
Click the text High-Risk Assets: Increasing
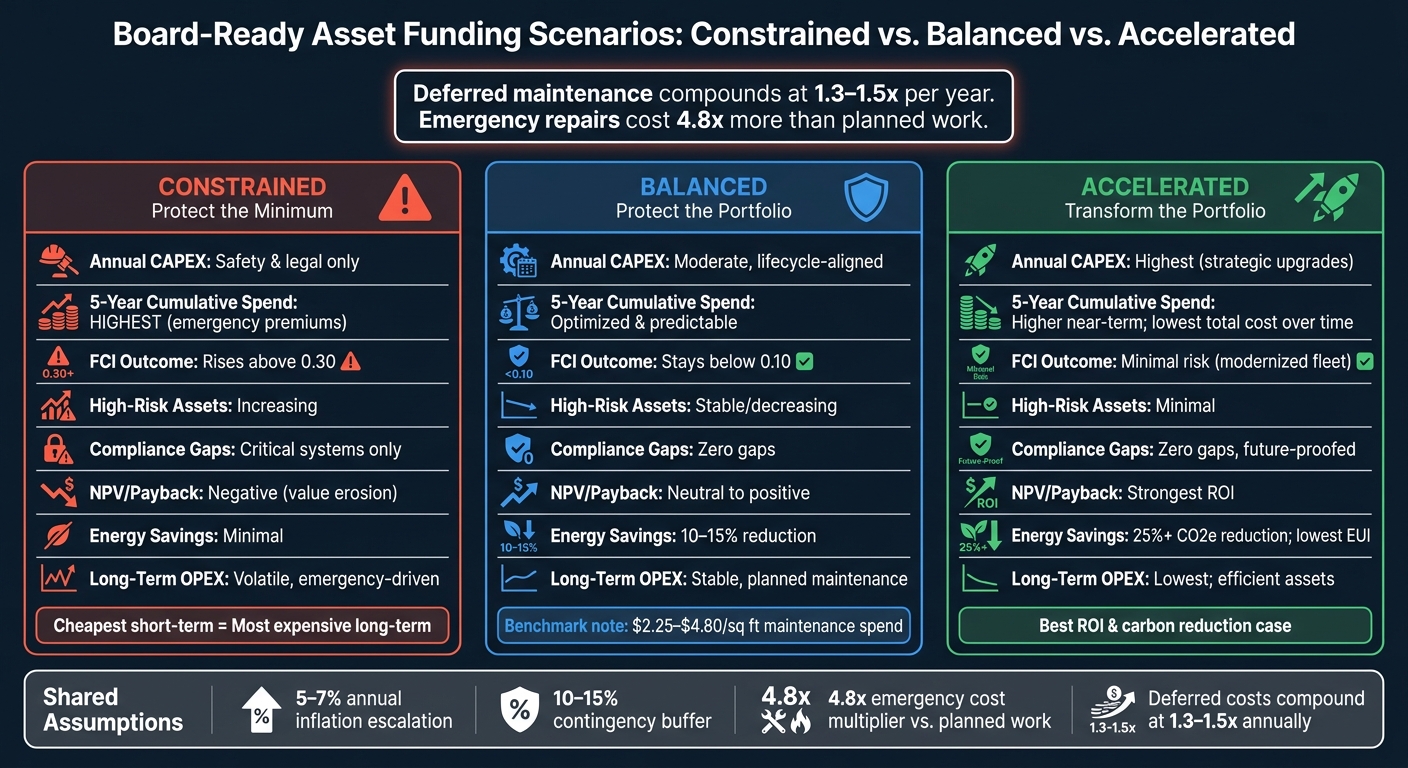point(203,406)
